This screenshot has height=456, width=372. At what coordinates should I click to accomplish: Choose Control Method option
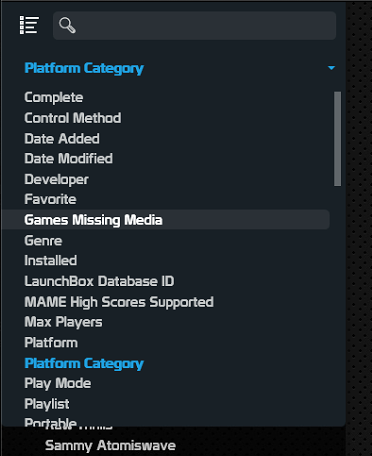point(73,118)
